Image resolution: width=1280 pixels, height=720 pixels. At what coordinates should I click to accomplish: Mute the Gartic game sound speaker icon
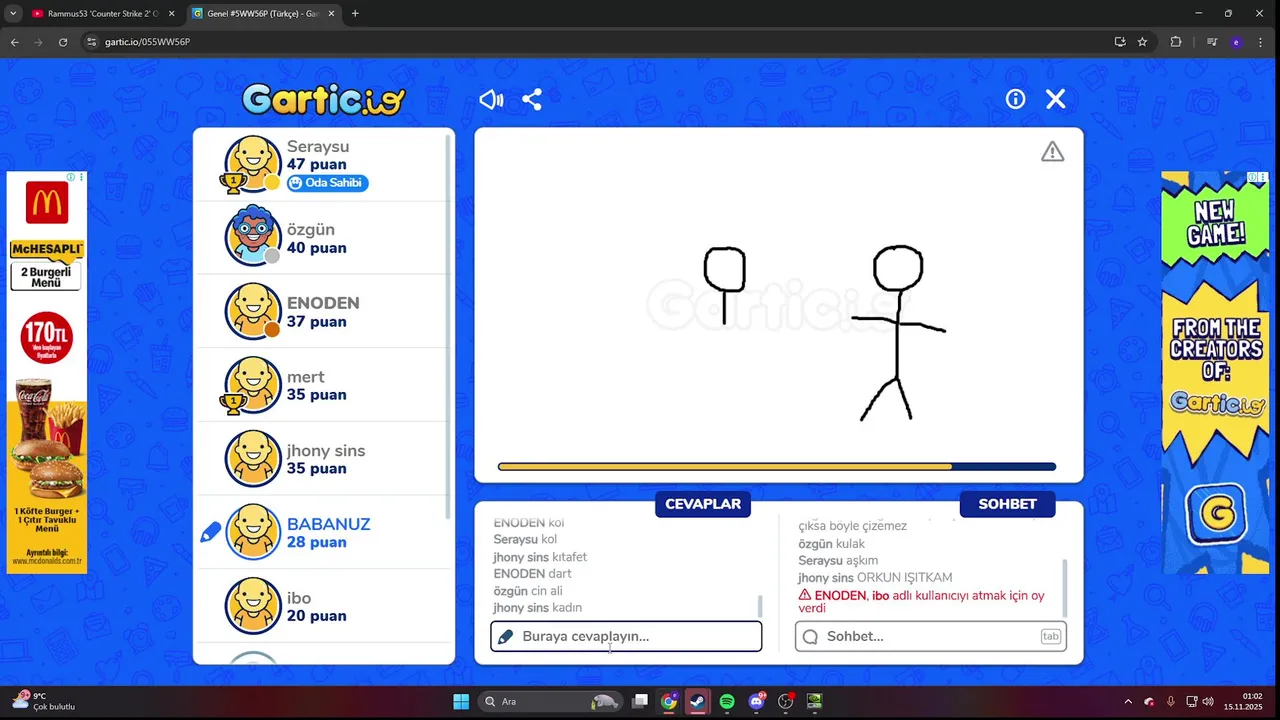tap(491, 99)
